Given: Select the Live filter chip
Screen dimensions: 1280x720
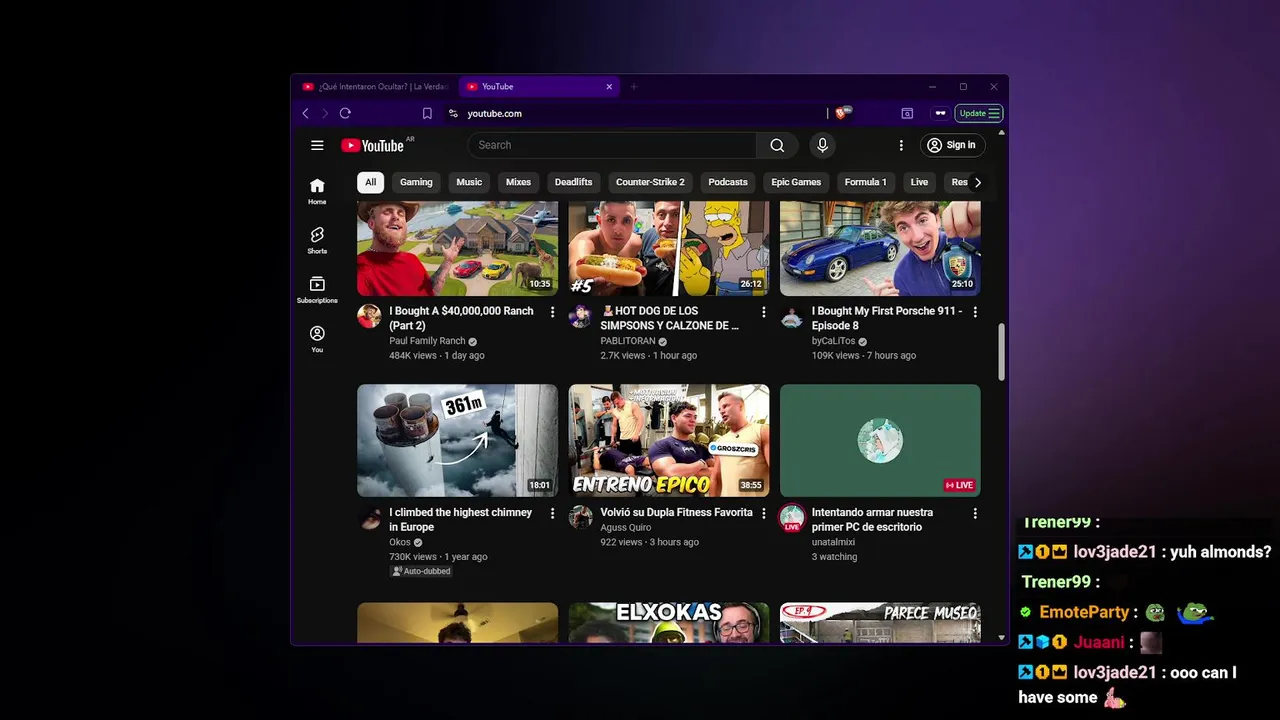Looking at the screenshot, I should (x=919, y=182).
